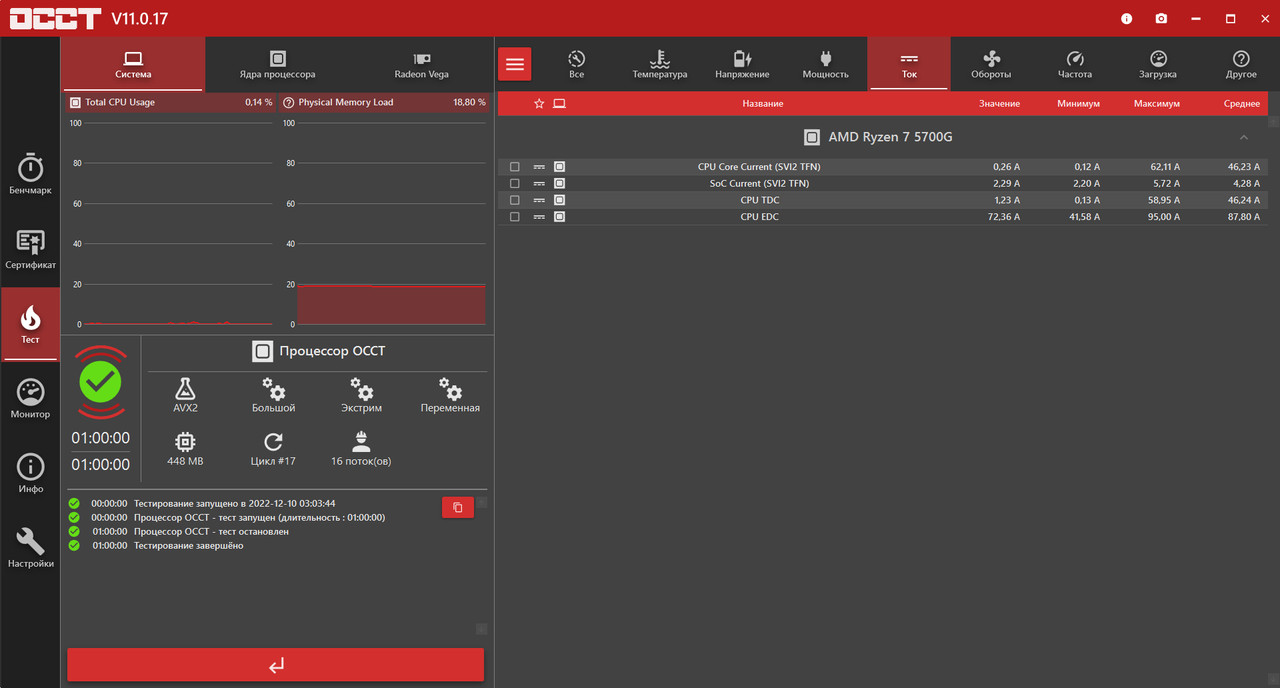Open the Инфо section
The height and width of the screenshot is (688, 1280).
(30, 473)
